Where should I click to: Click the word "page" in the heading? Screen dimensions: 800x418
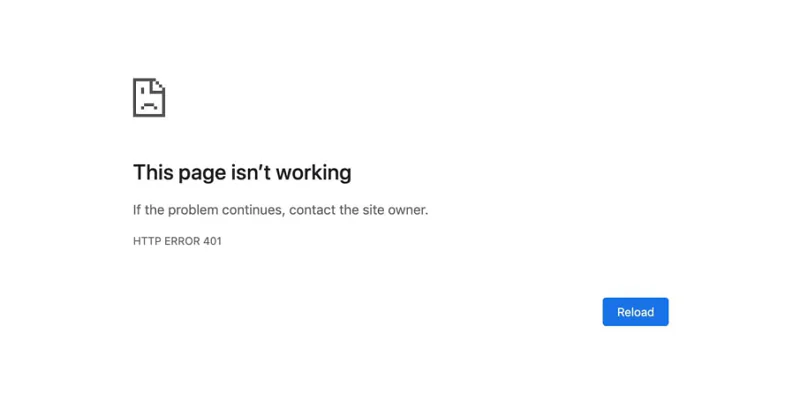pyautogui.click(x=201, y=173)
